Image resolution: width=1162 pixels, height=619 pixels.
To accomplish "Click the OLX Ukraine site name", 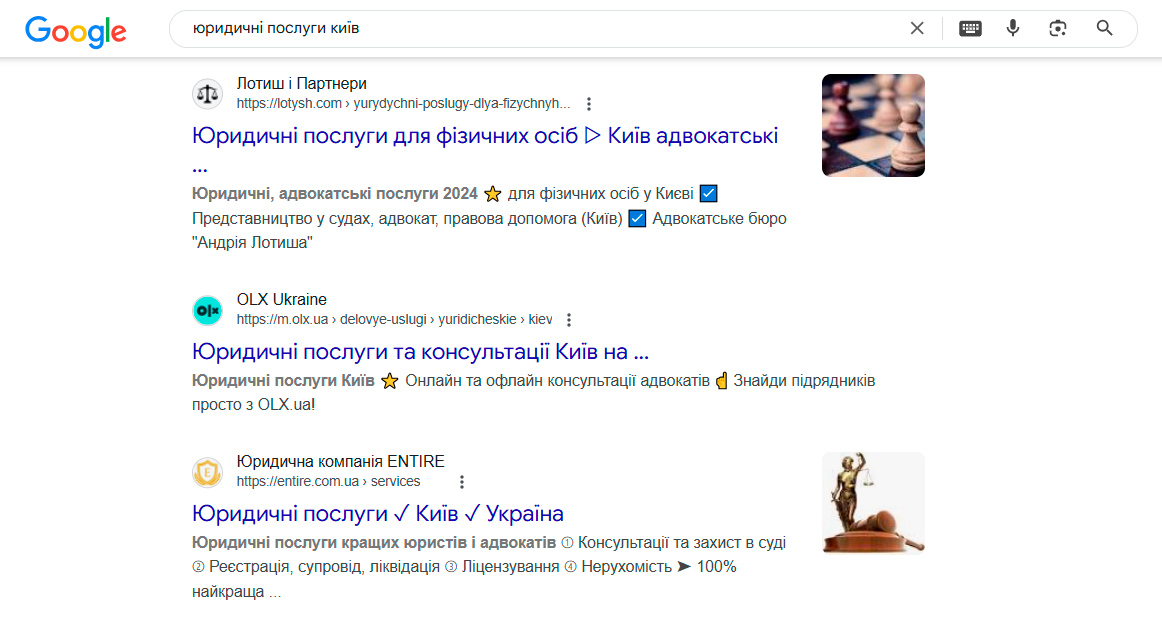I will pos(282,299).
